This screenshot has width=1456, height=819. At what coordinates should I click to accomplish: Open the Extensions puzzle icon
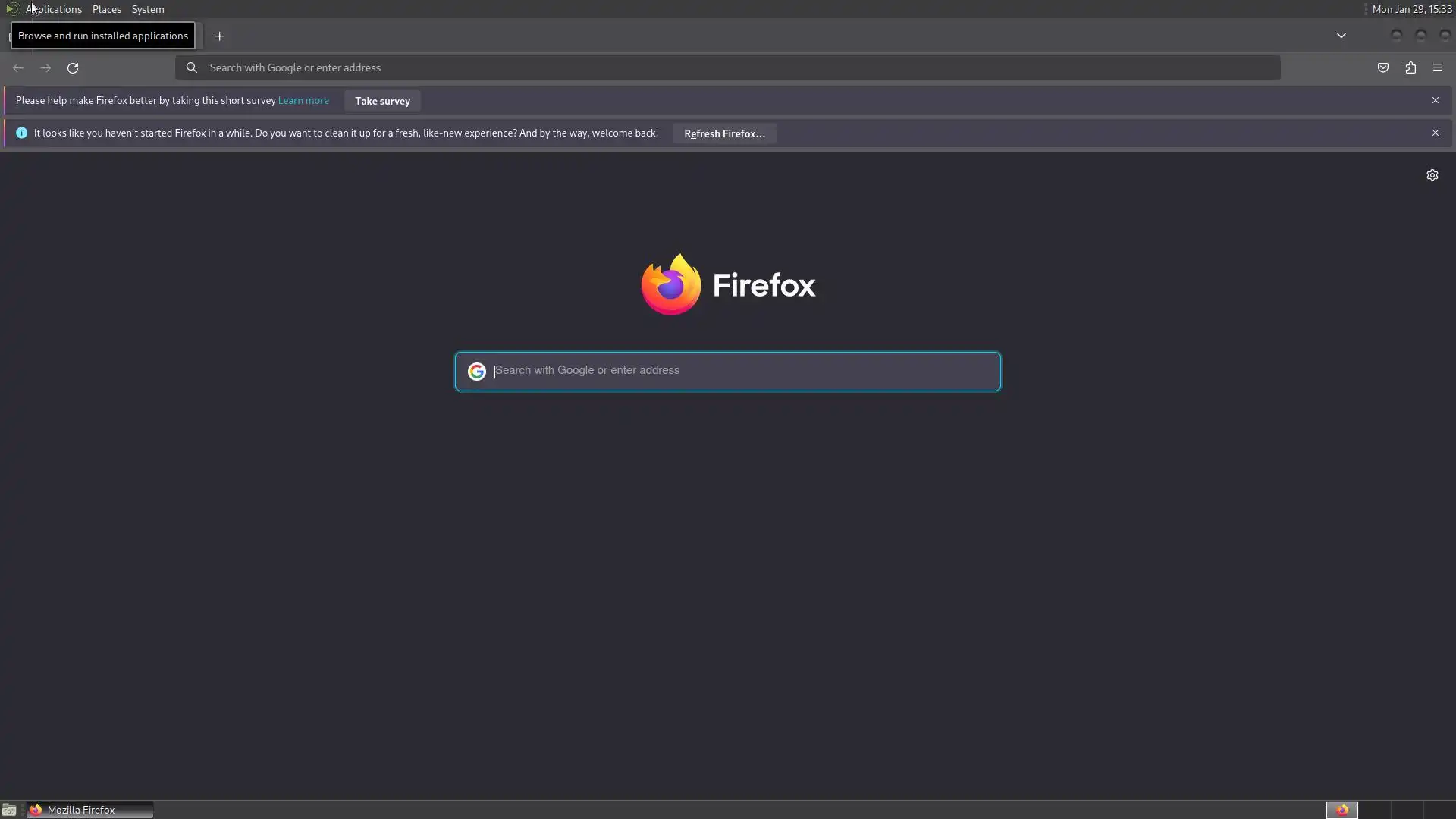click(x=1410, y=68)
